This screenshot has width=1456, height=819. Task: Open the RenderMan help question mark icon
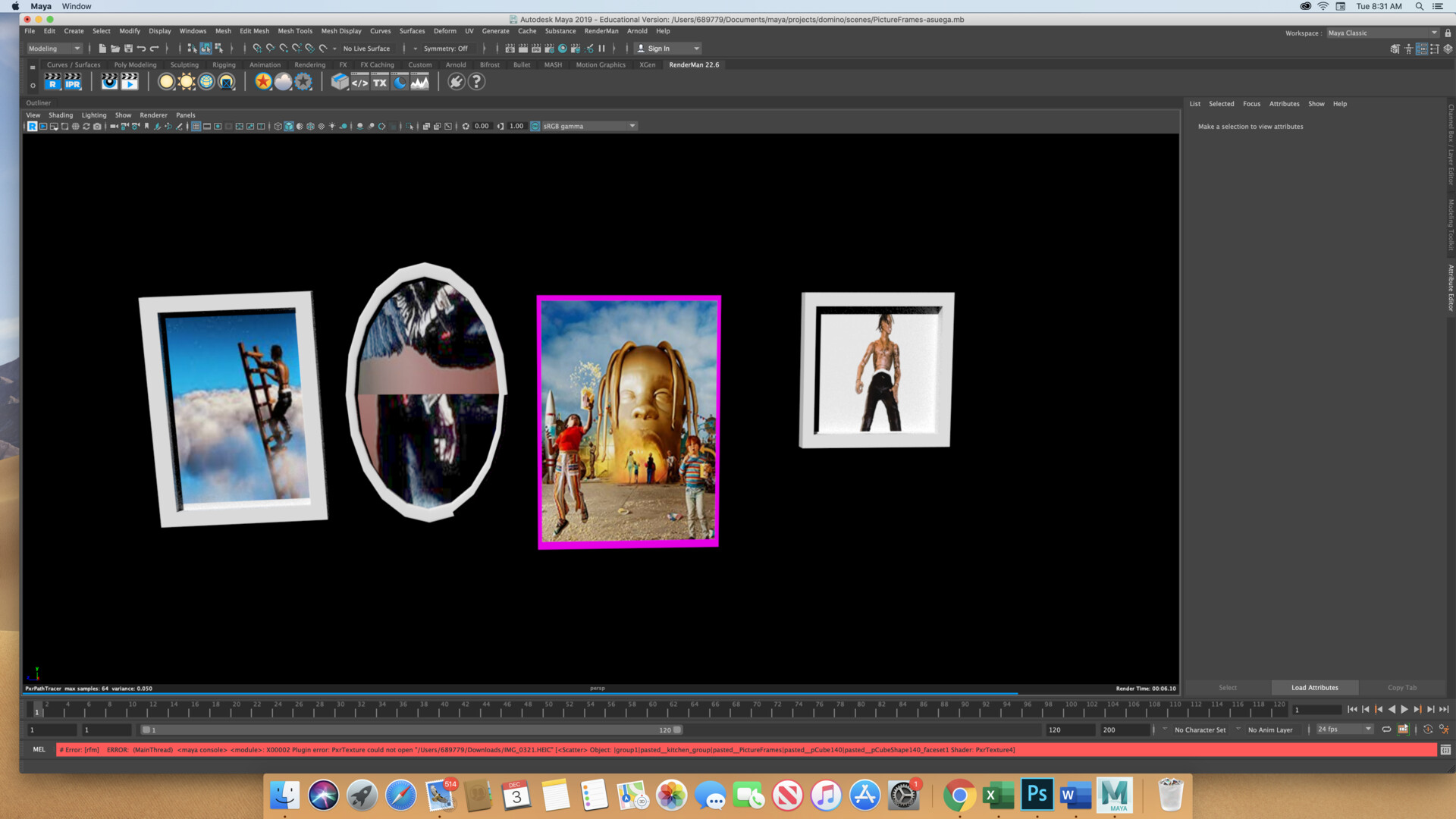(x=475, y=82)
